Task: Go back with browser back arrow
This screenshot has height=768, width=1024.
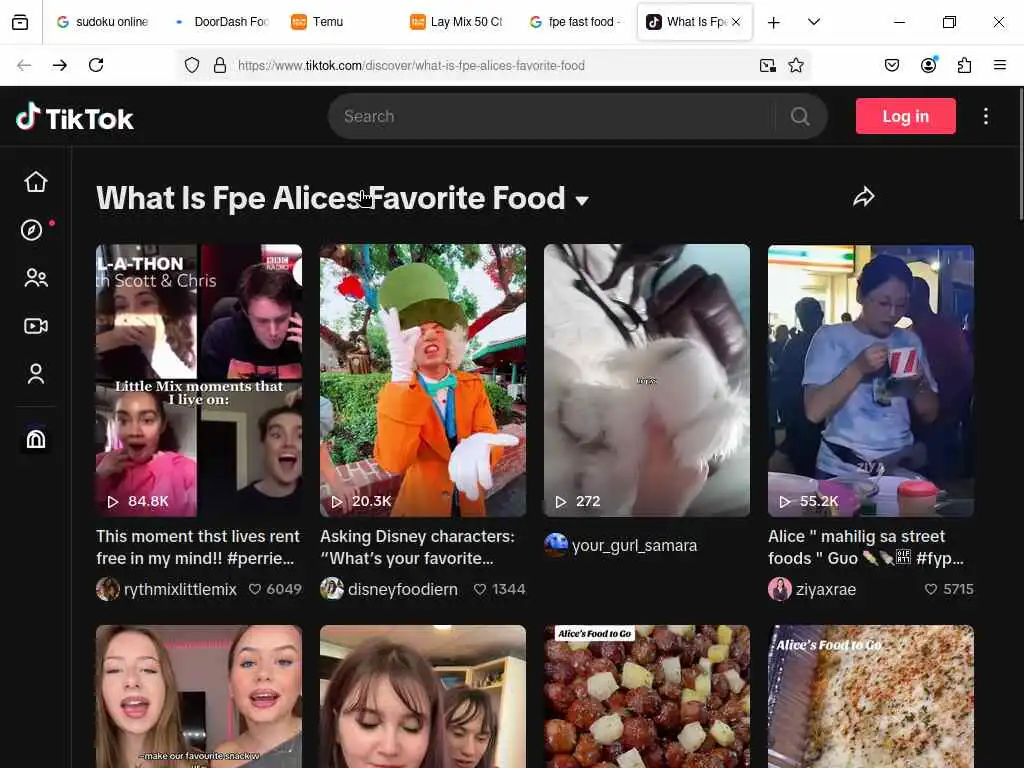Action: (x=24, y=65)
